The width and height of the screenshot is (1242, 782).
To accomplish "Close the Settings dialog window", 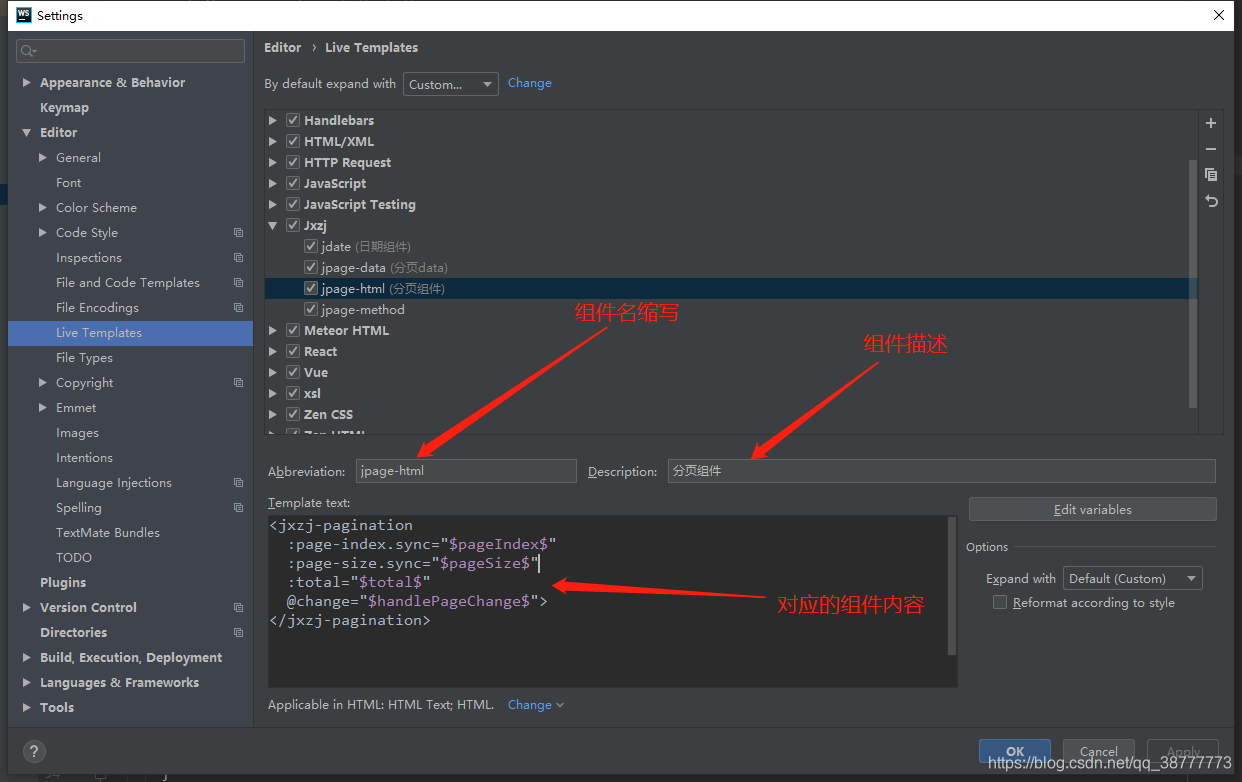I will (1218, 15).
